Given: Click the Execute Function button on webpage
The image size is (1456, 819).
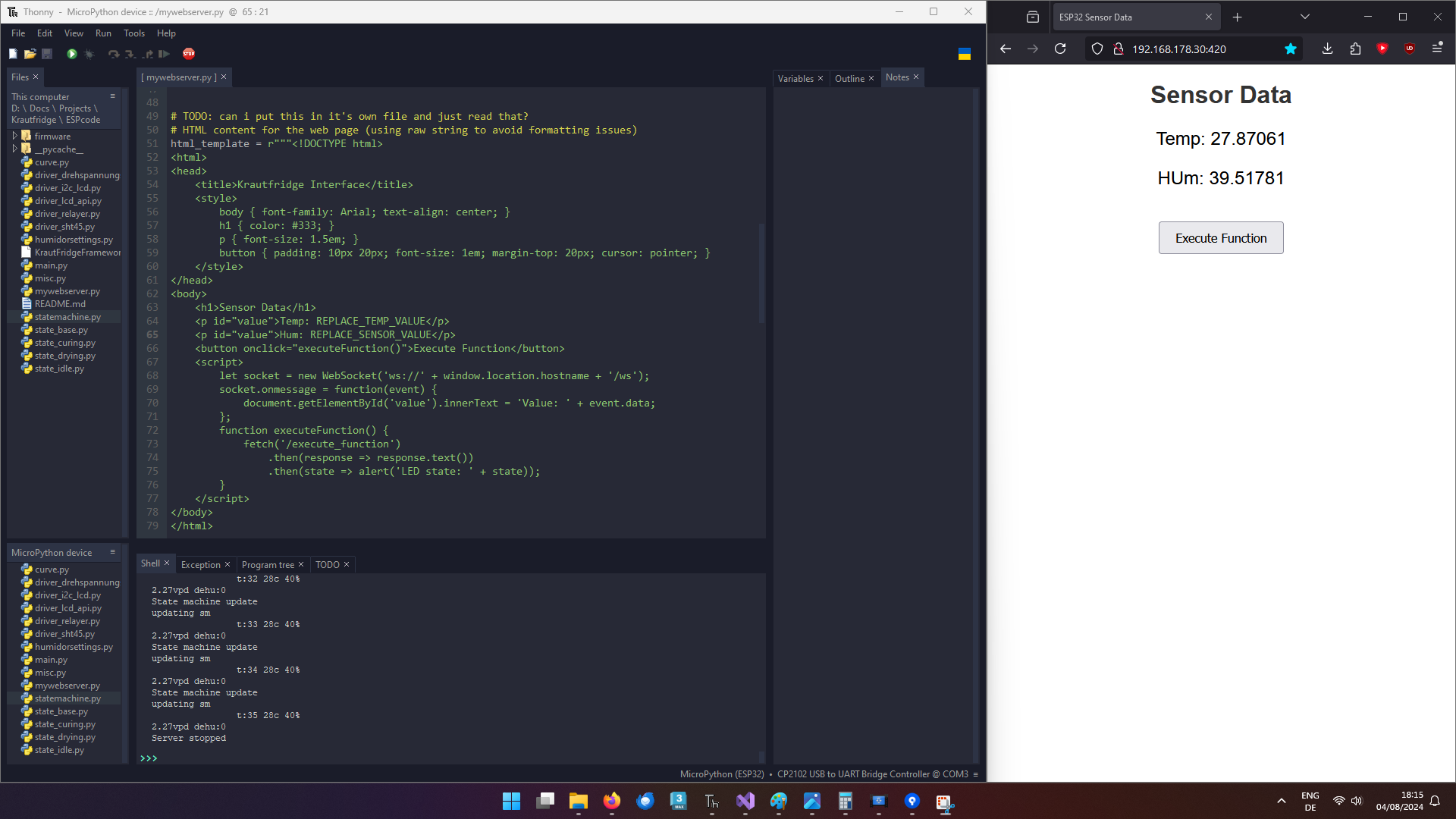Looking at the screenshot, I should point(1221,238).
